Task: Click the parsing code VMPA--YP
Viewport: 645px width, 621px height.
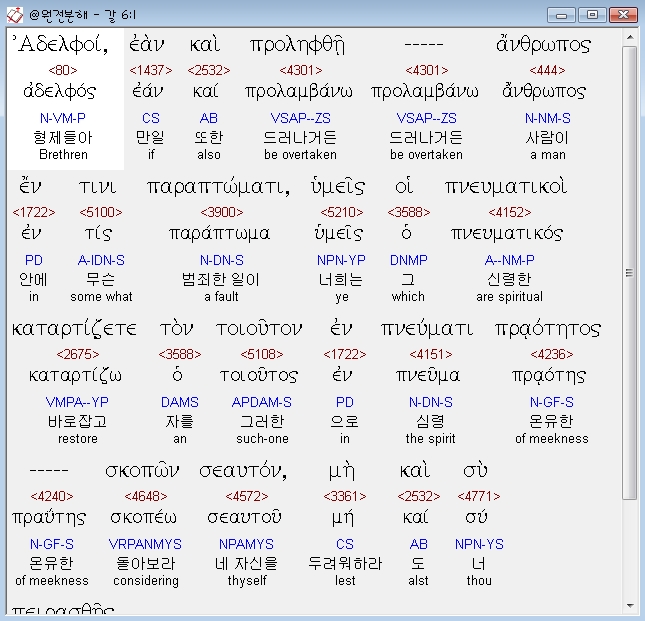Action: click(77, 402)
